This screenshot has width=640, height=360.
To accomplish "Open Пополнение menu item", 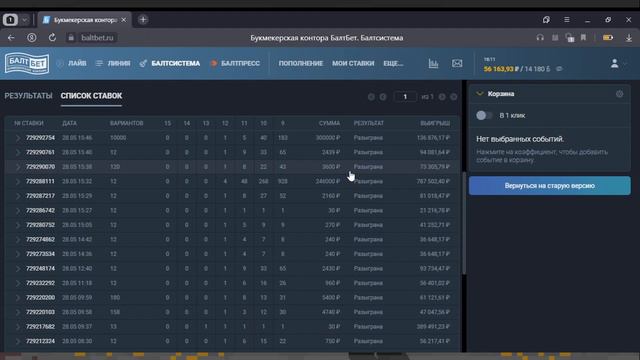I will [301, 63].
